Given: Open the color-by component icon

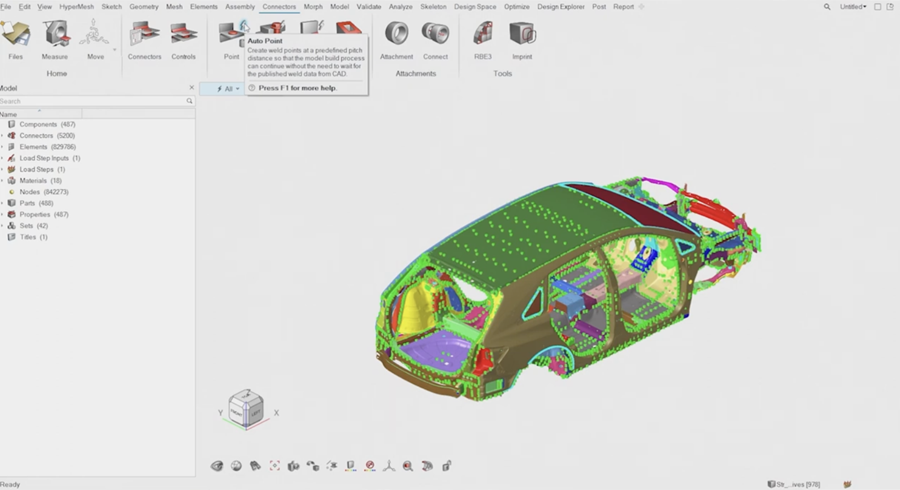Looking at the screenshot, I should pyautogui.click(x=351, y=466).
